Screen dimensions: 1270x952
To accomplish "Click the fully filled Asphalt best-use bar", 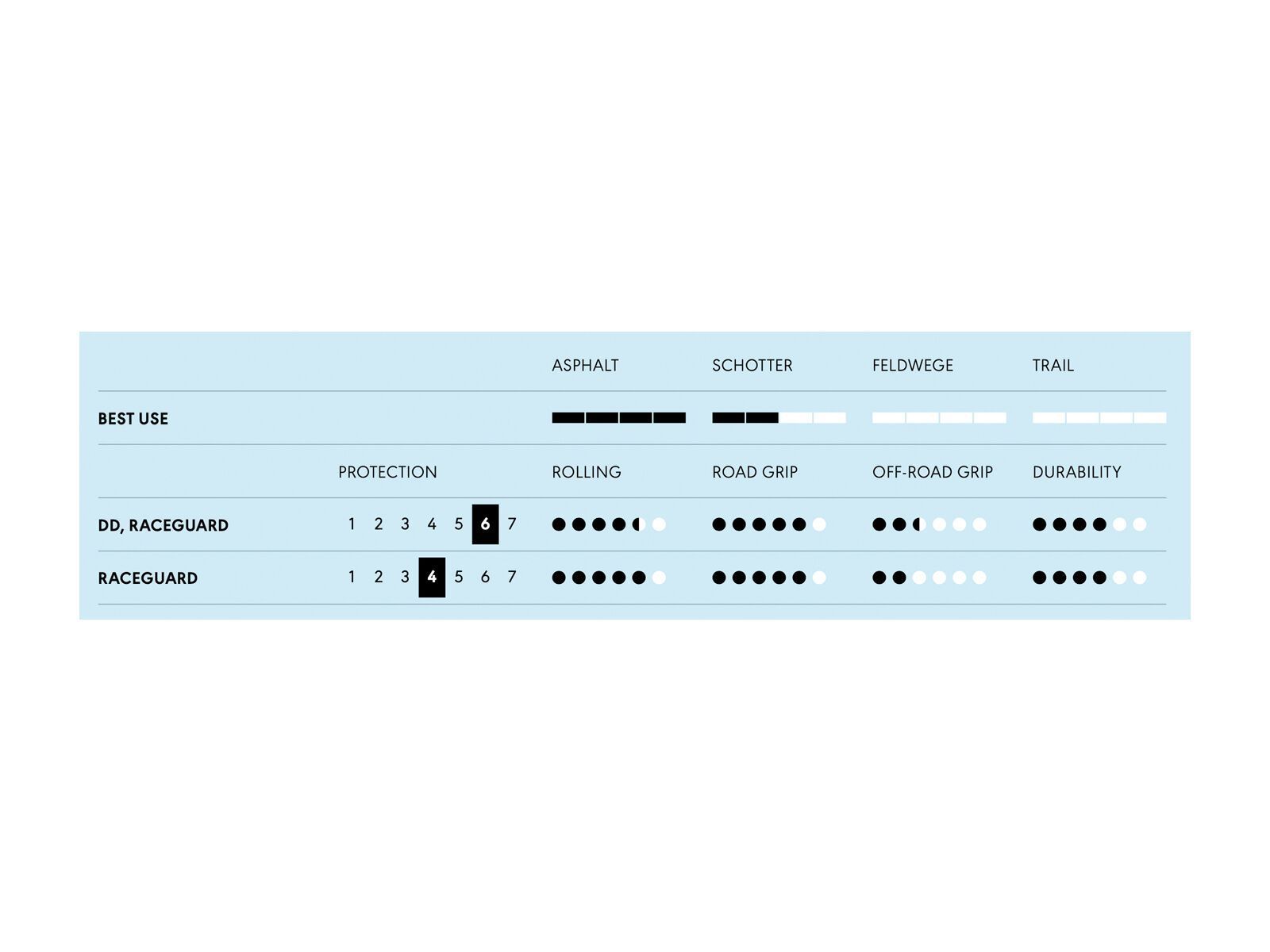I will [618, 418].
